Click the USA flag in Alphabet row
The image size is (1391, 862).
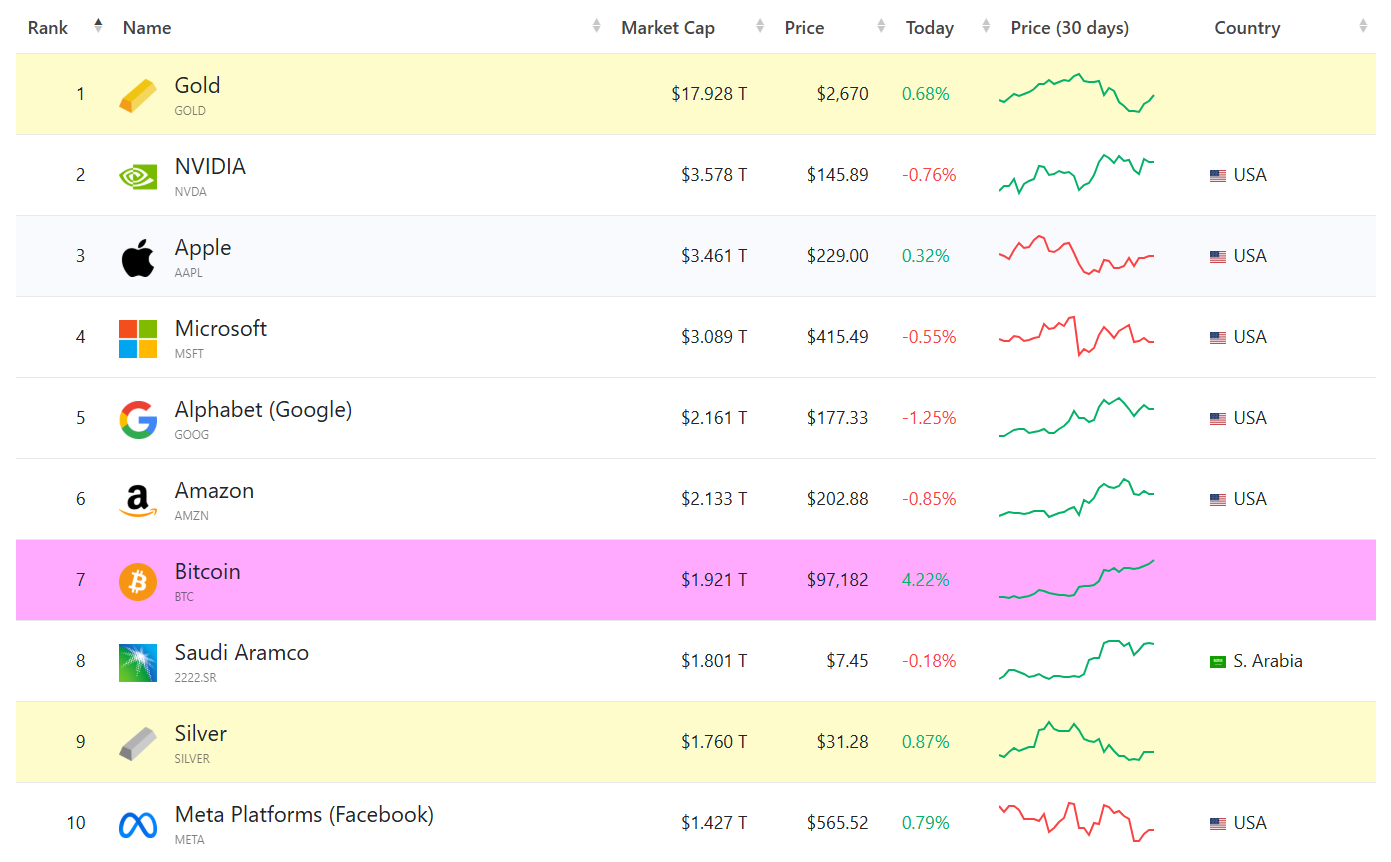pyautogui.click(x=1218, y=419)
